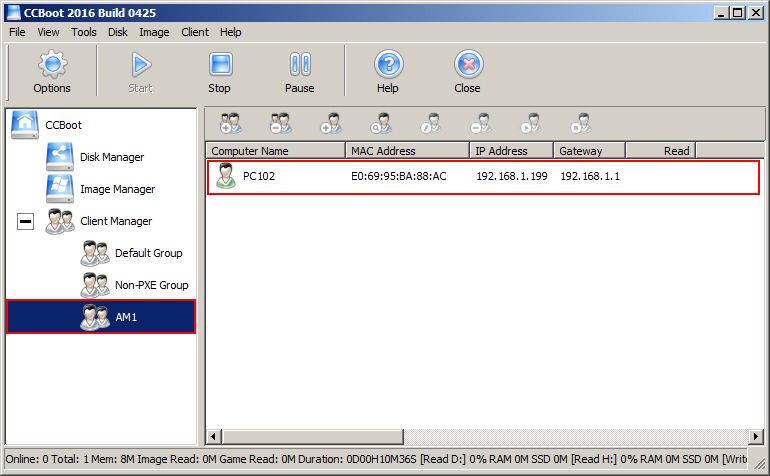Click the status bar Duration text

(x=357, y=459)
